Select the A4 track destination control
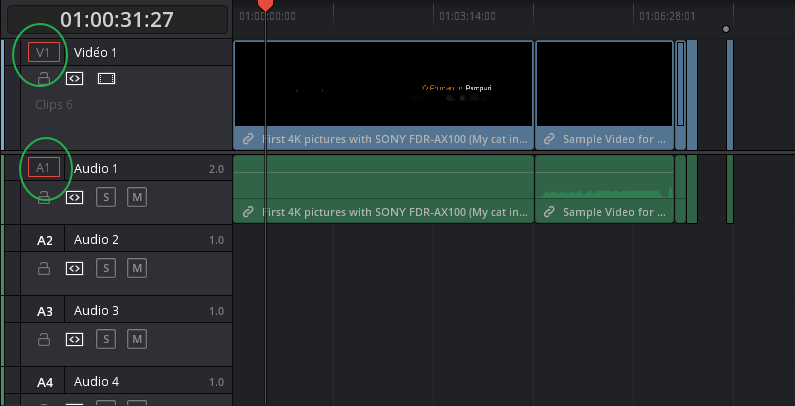This screenshot has height=406, width=795. point(45,382)
